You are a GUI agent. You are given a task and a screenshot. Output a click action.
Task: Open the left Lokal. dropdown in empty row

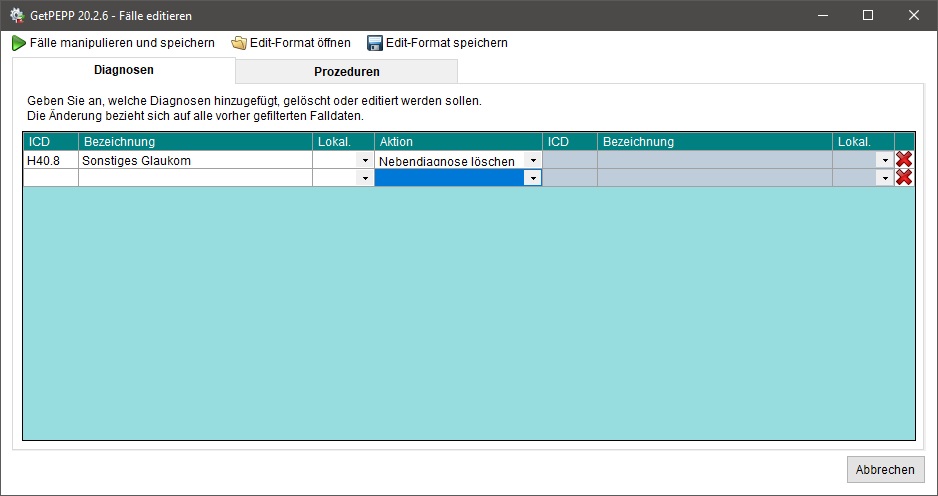coord(365,177)
